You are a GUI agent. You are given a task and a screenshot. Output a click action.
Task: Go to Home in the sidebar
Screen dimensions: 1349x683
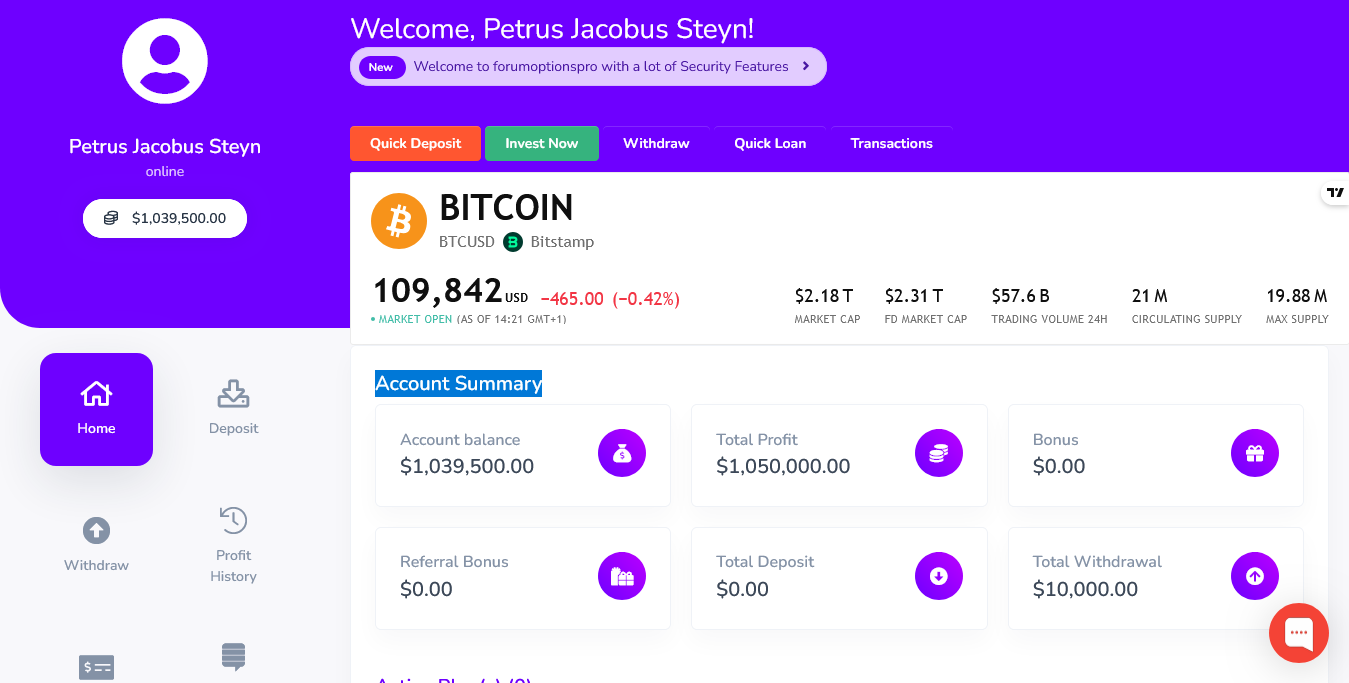point(96,409)
